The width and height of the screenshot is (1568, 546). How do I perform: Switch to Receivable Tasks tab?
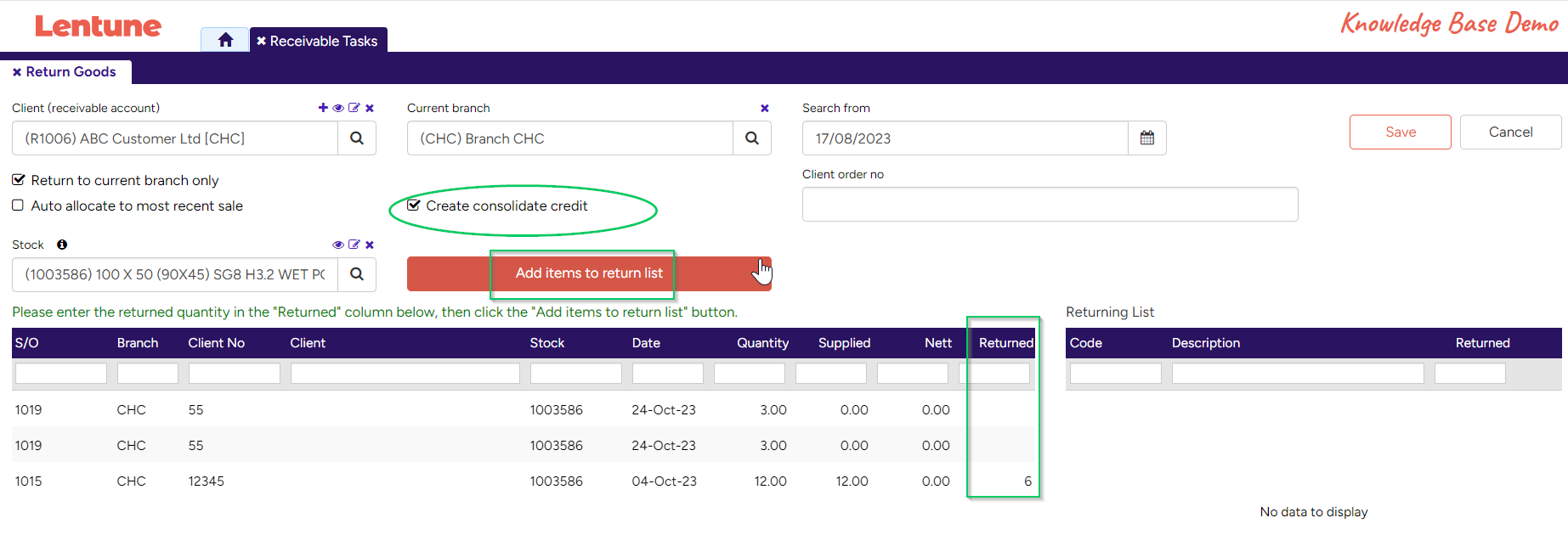324,41
